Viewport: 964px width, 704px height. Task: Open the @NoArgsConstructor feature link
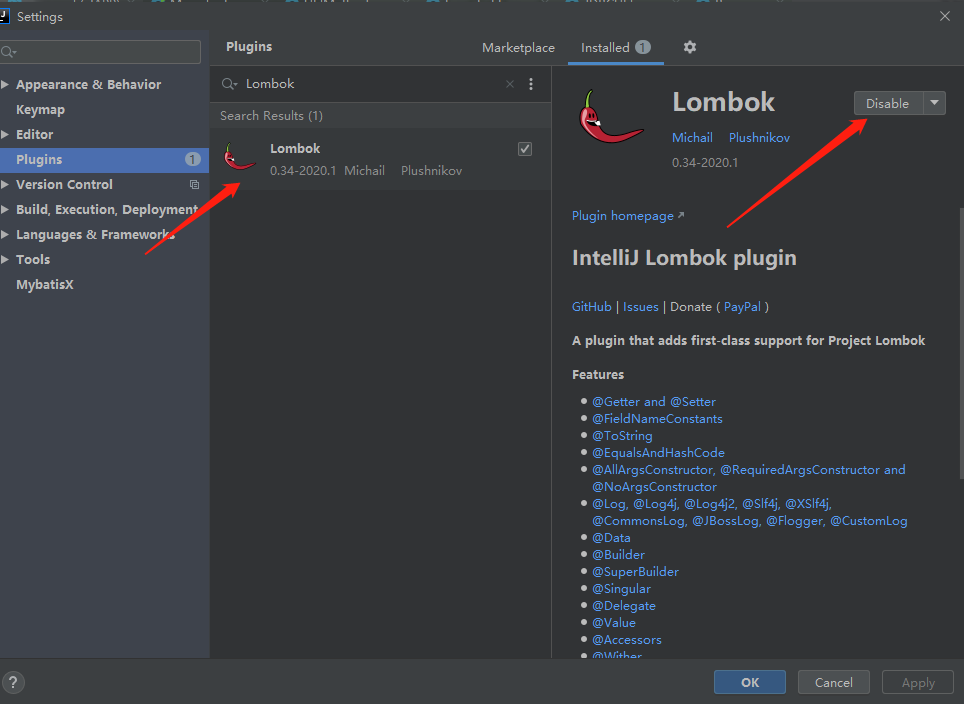coord(654,487)
